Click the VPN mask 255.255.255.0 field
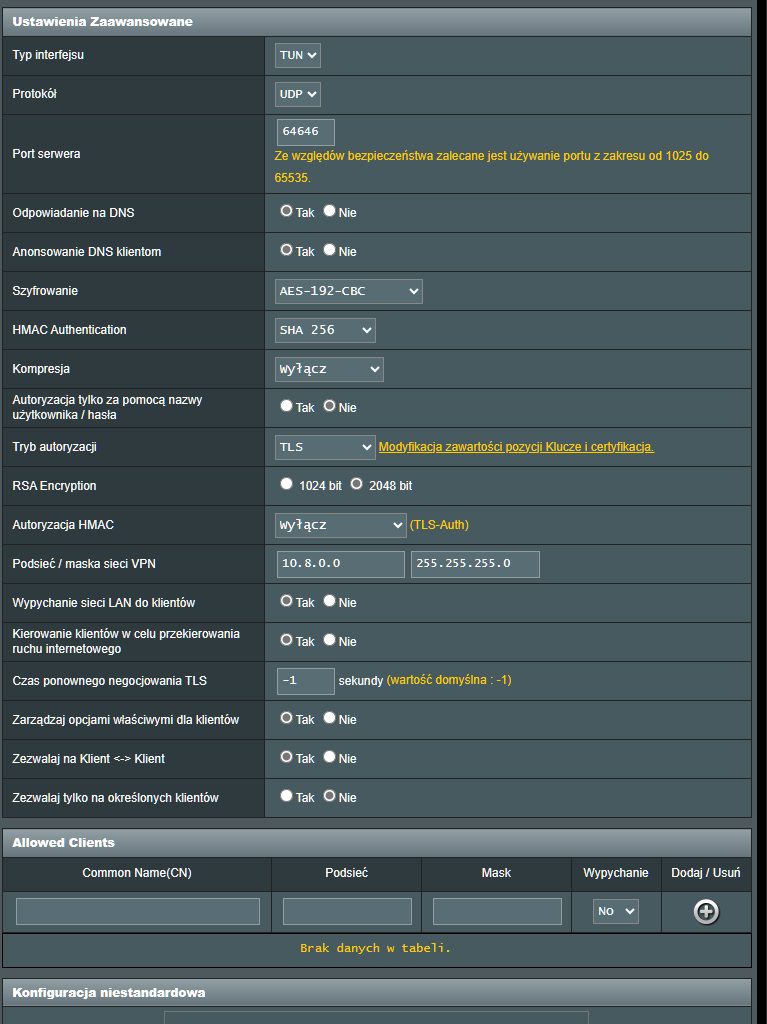 (x=475, y=564)
